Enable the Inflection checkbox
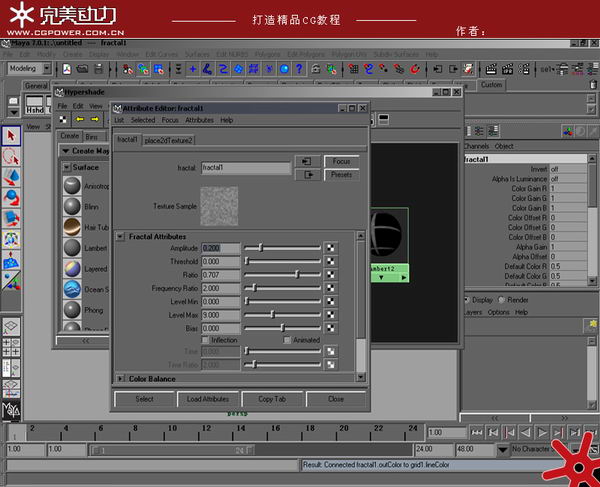The width and height of the screenshot is (600, 487). pyautogui.click(x=205, y=340)
